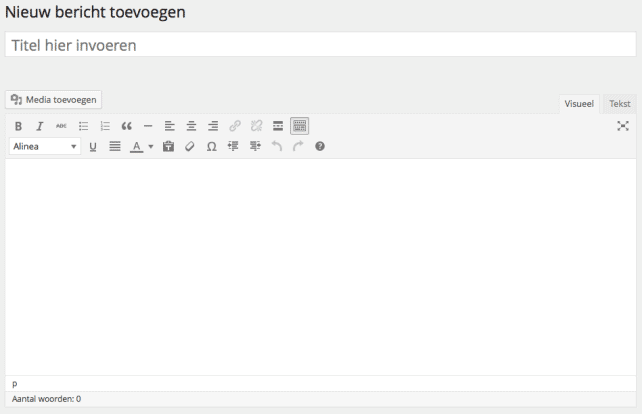Switch to the Tekst editor tab

click(x=620, y=103)
